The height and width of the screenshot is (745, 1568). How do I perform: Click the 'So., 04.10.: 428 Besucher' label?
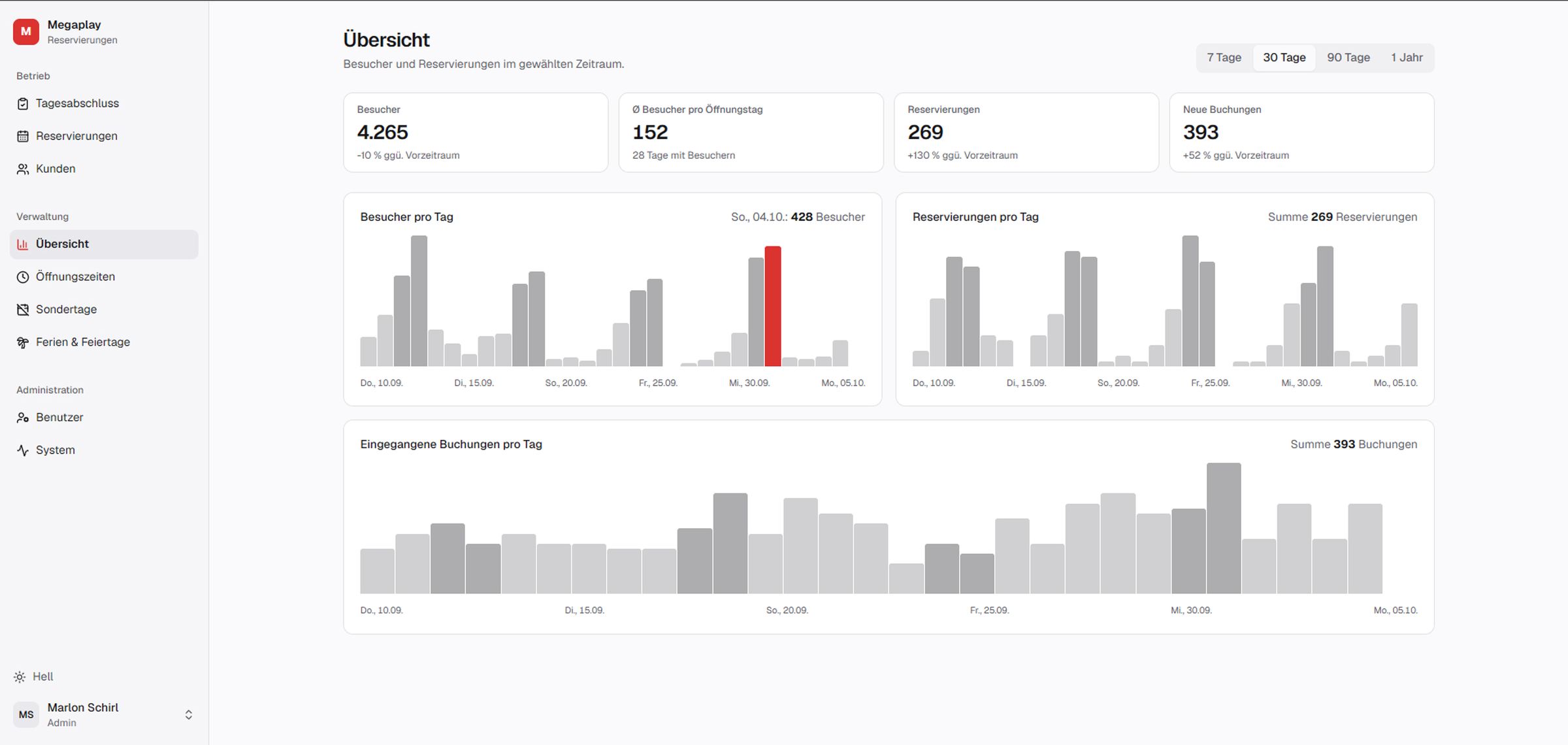(798, 217)
